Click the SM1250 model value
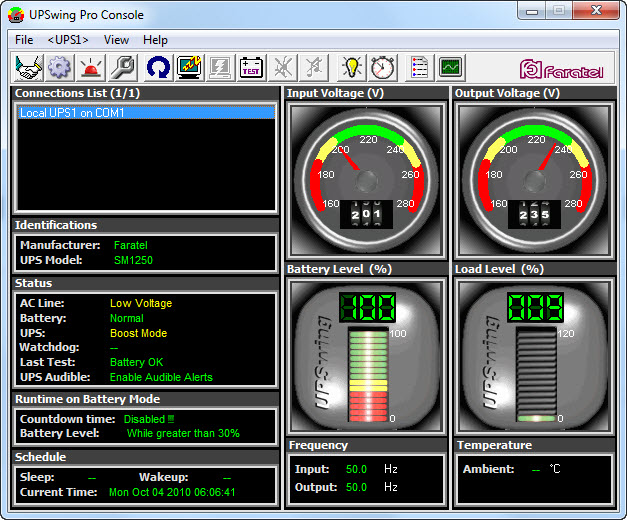627x520 pixels. (133, 260)
